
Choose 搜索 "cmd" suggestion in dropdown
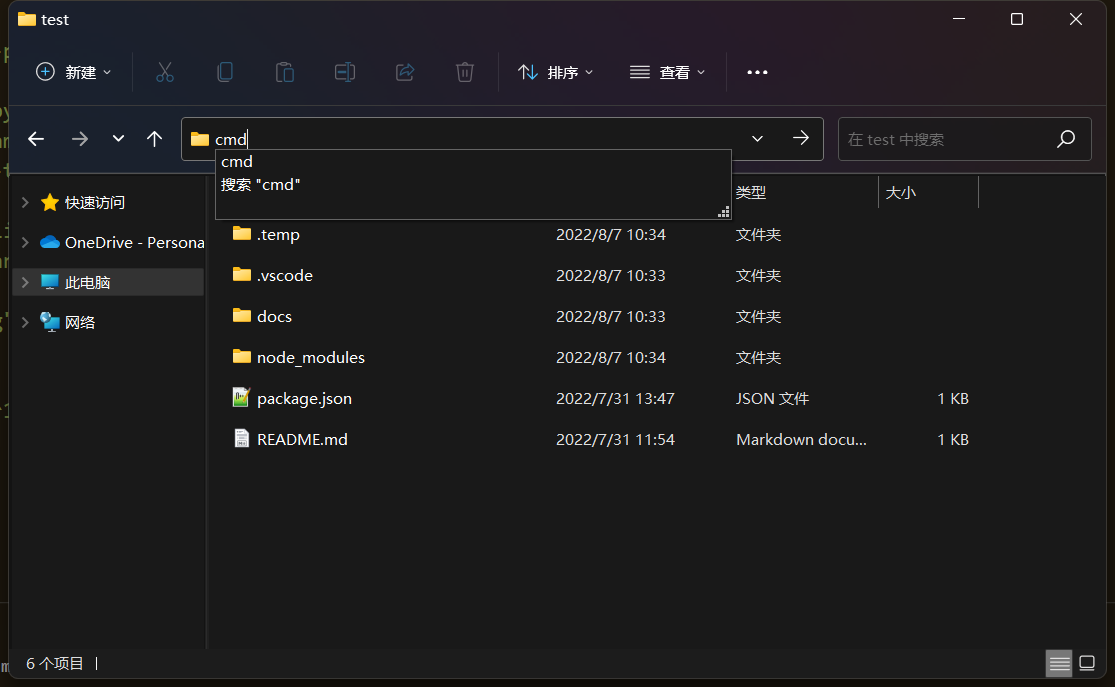pos(261,185)
